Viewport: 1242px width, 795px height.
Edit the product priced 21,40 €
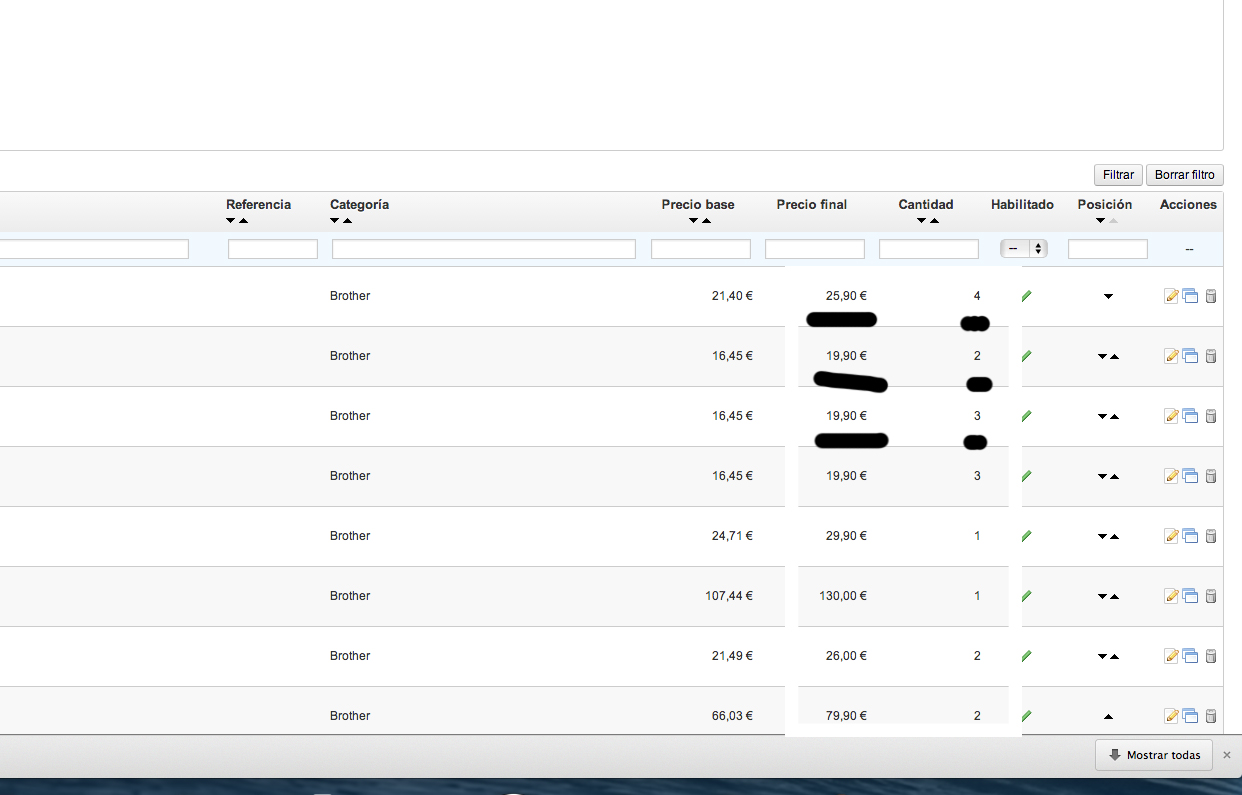[x=1171, y=296]
